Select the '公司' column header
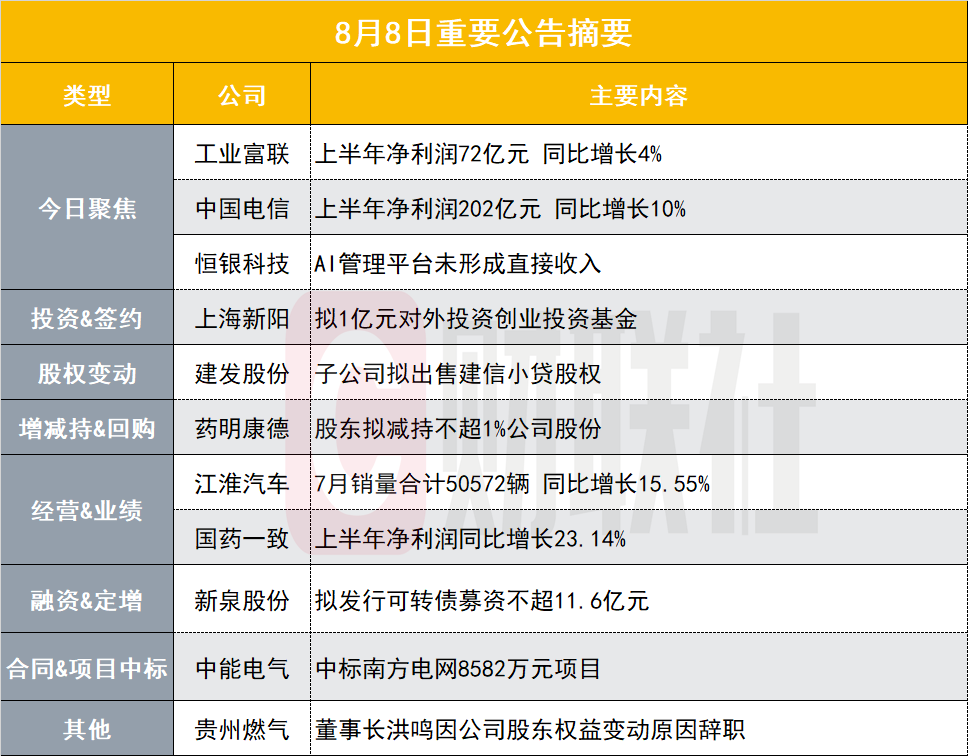This screenshot has width=968, height=756. click(x=242, y=96)
